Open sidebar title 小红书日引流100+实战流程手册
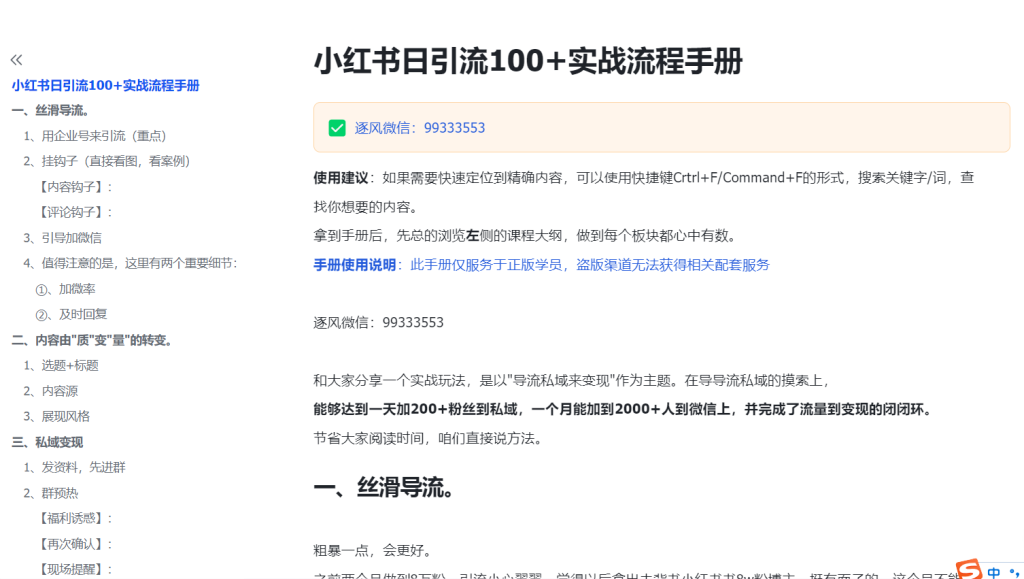Image resolution: width=1024 pixels, height=579 pixels. coord(104,85)
